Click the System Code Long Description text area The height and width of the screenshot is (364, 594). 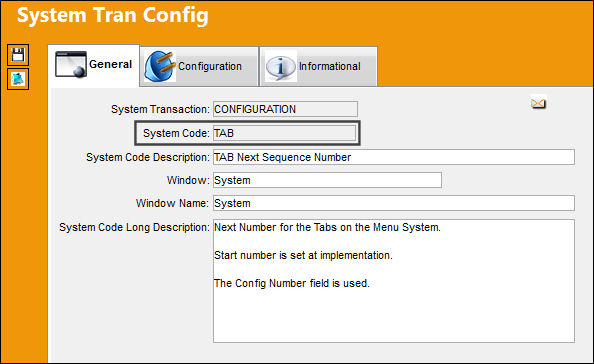[394, 281]
